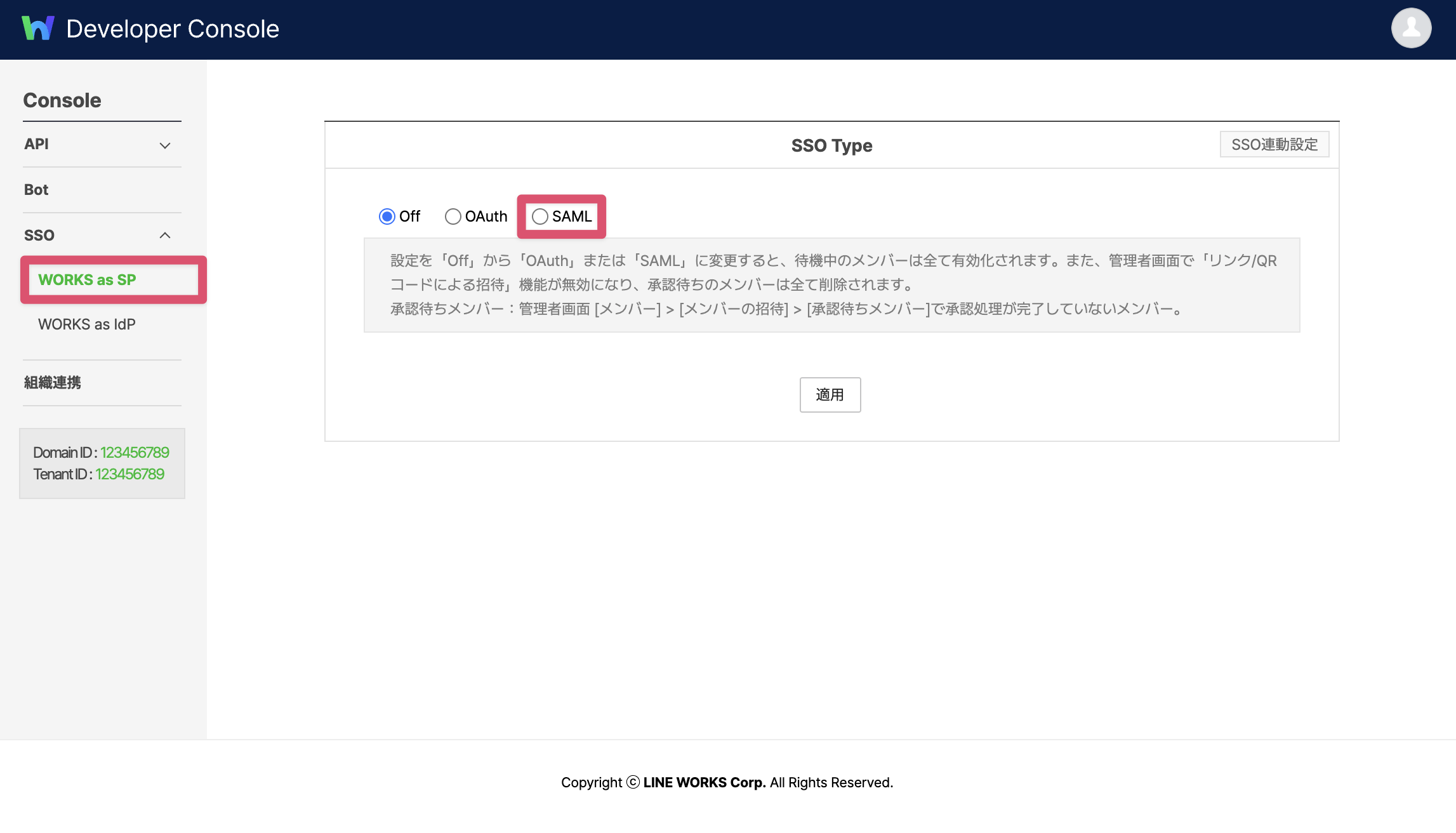Click the Domain ID value 123456789
1456x833 pixels.
[x=135, y=453]
